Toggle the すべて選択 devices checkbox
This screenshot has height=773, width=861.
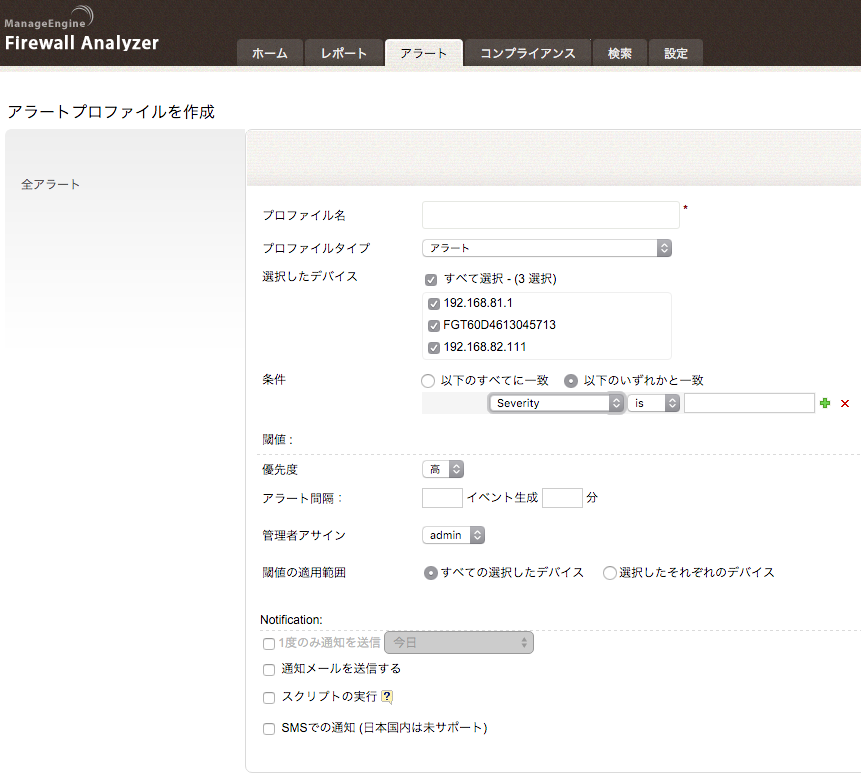(430, 279)
